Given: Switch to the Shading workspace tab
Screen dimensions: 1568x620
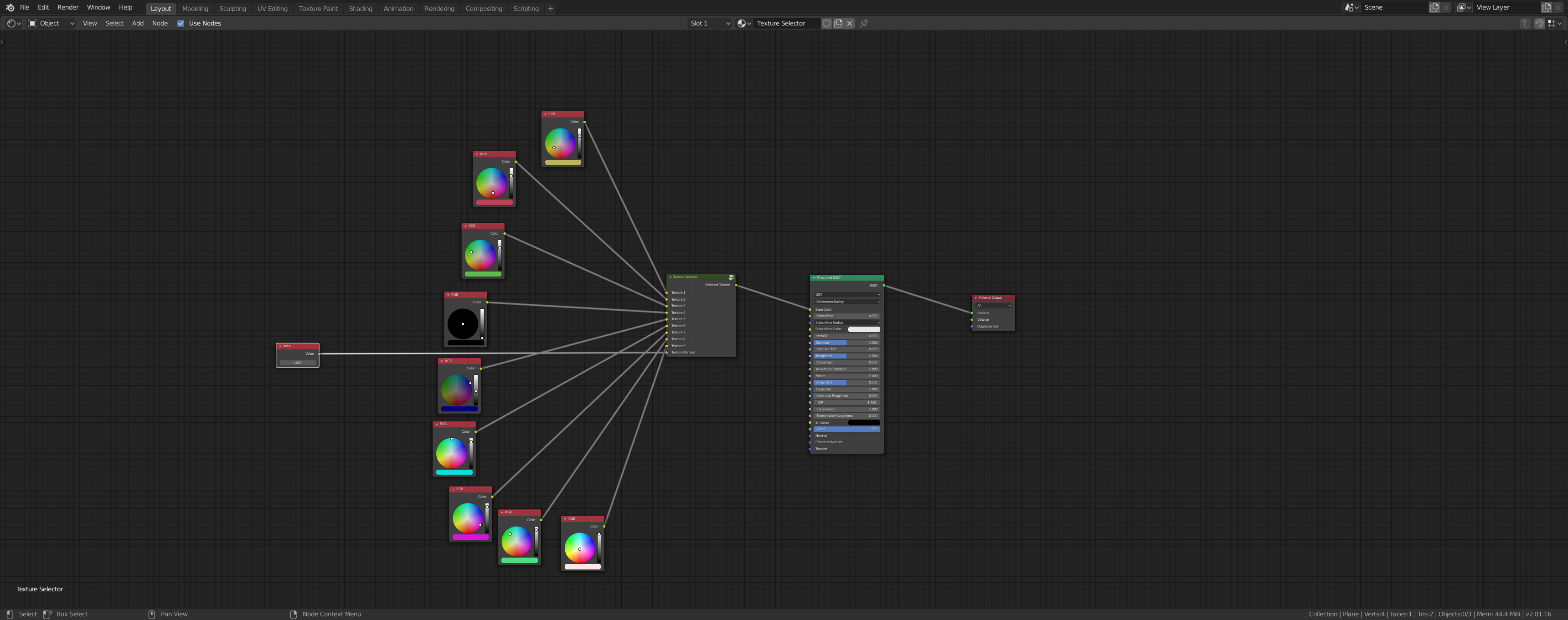Looking at the screenshot, I should tap(361, 9).
